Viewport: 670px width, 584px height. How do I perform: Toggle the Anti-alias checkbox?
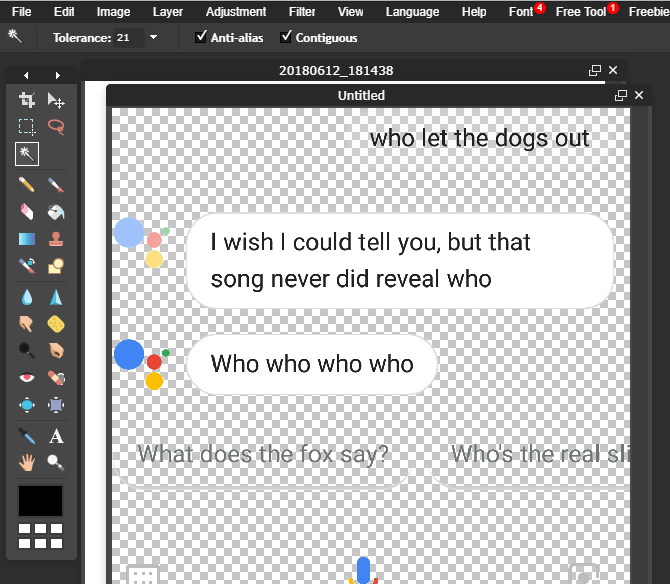(200, 37)
